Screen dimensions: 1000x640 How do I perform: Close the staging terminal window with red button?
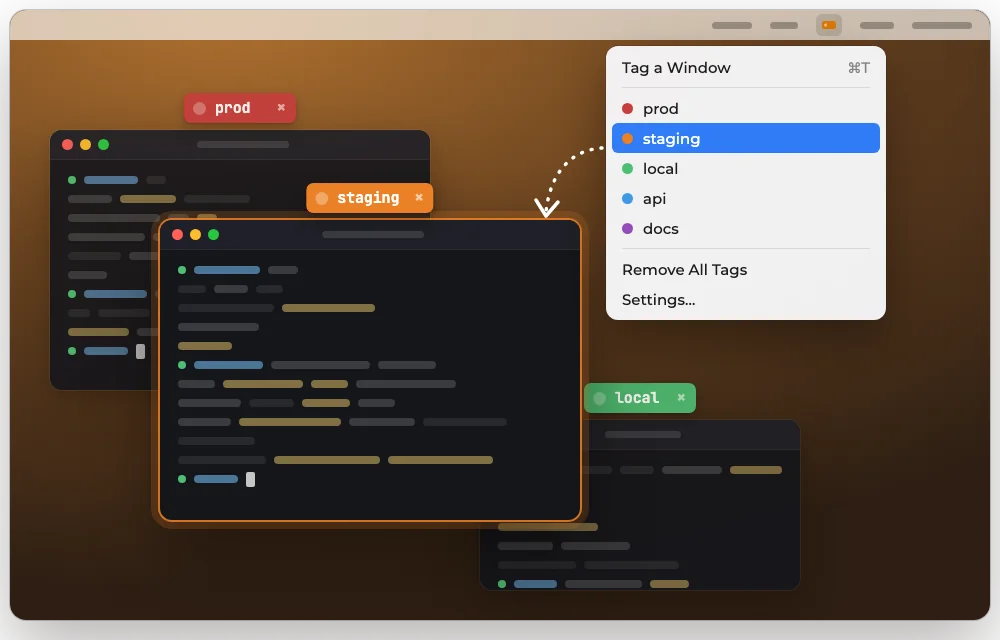click(177, 235)
